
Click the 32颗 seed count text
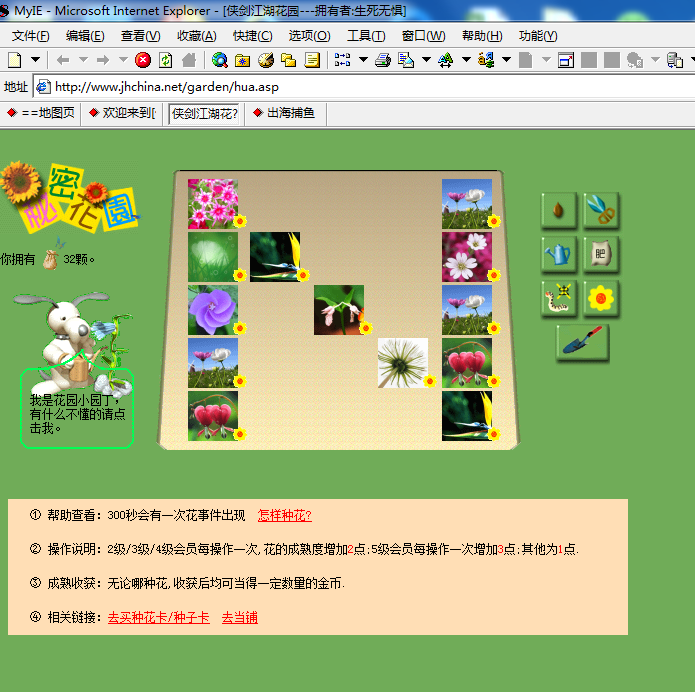(78, 259)
